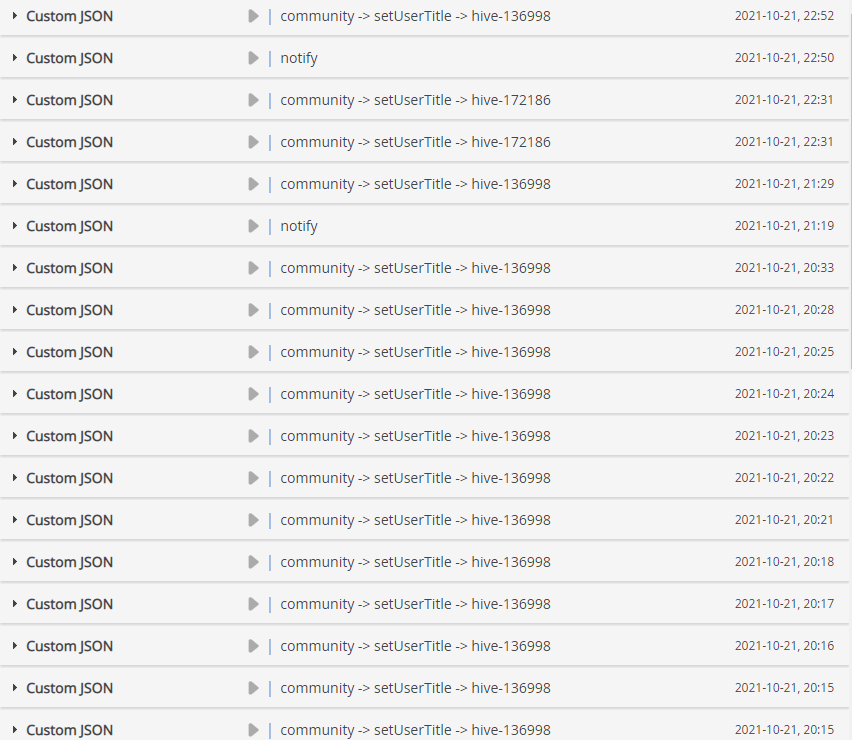Select setUserTitle hive-136998 text at 22:52

(415, 16)
